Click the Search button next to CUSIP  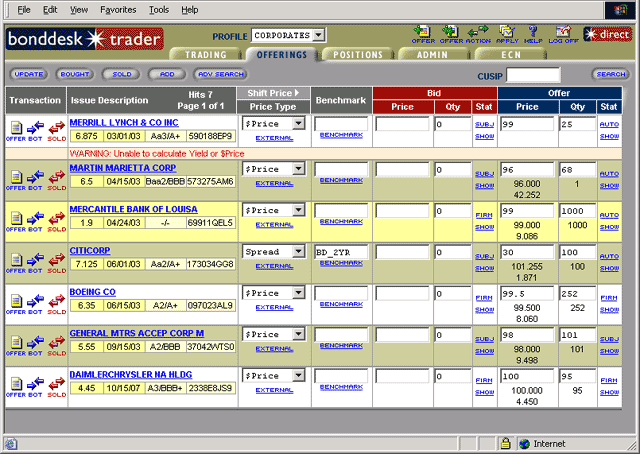pyautogui.click(x=611, y=74)
